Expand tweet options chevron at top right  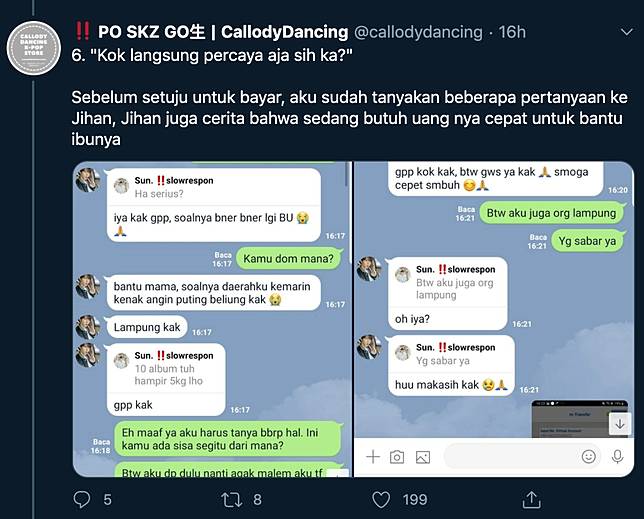coord(627,32)
